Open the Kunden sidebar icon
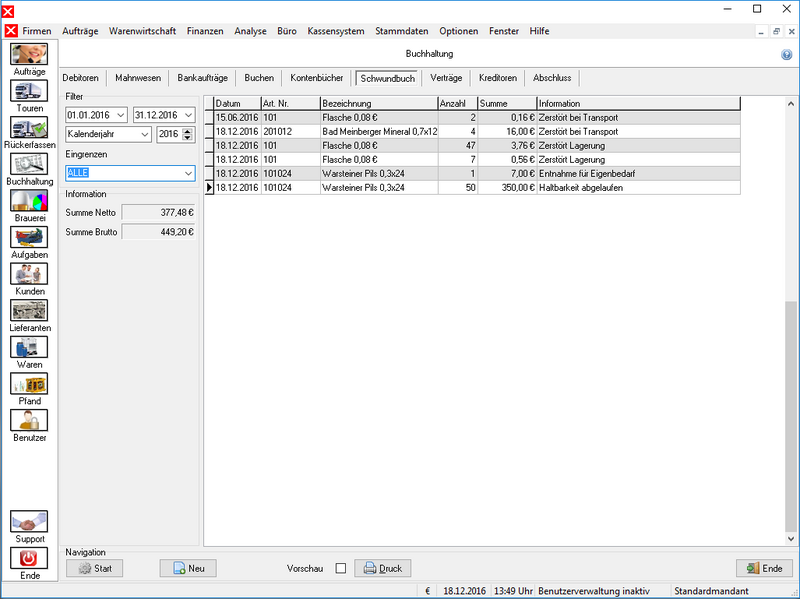This screenshot has width=800, height=599. [29, 274]
